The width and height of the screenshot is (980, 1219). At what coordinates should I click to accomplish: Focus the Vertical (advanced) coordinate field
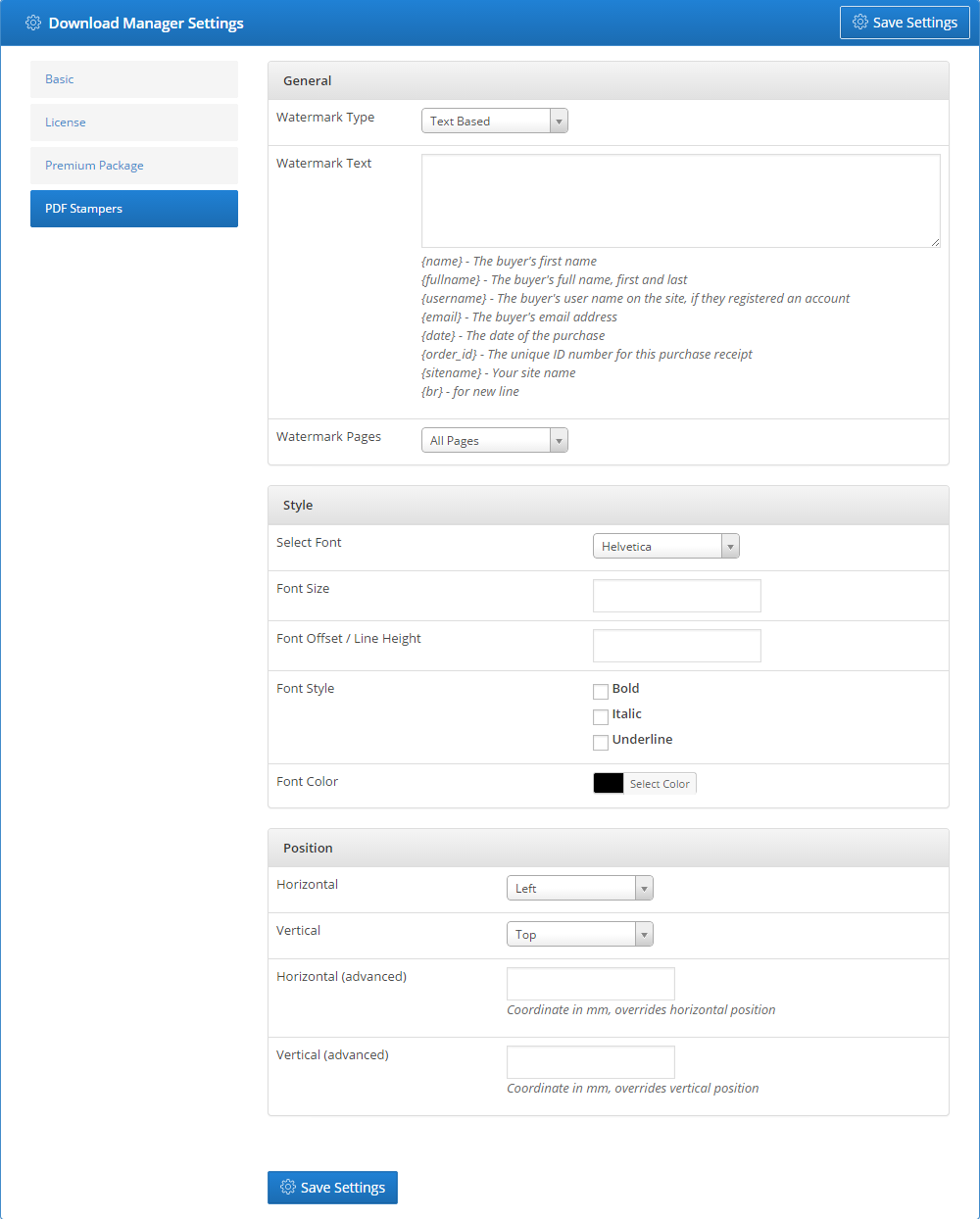pos(591,1062)
